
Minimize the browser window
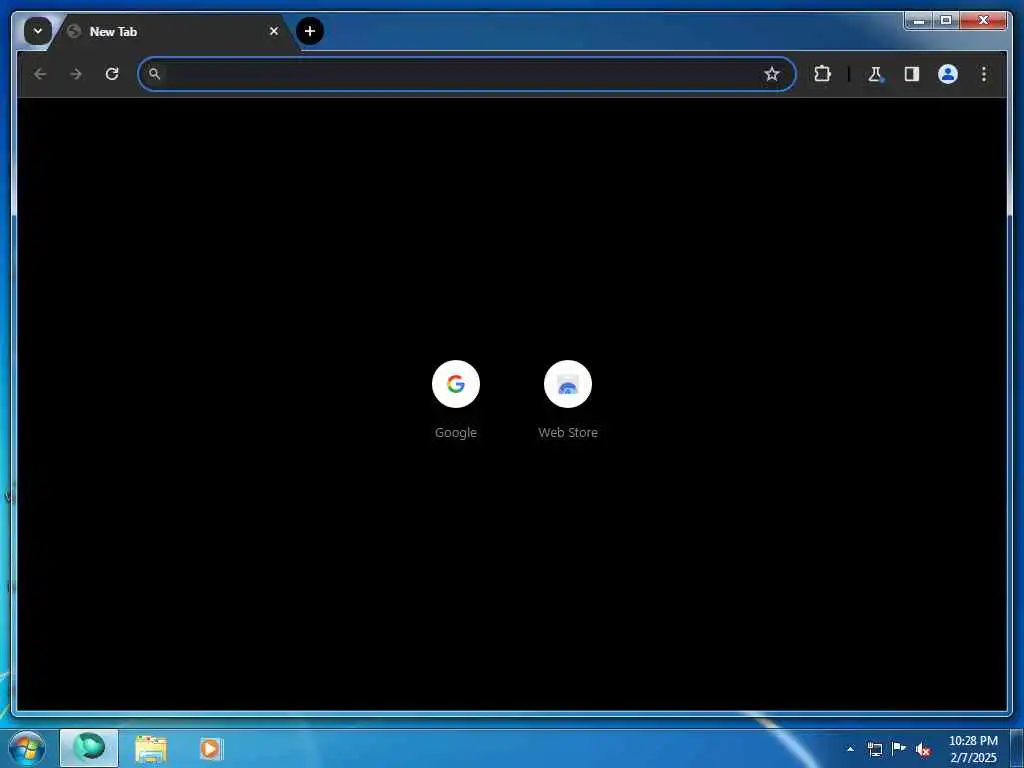click(x=919, y=20)
